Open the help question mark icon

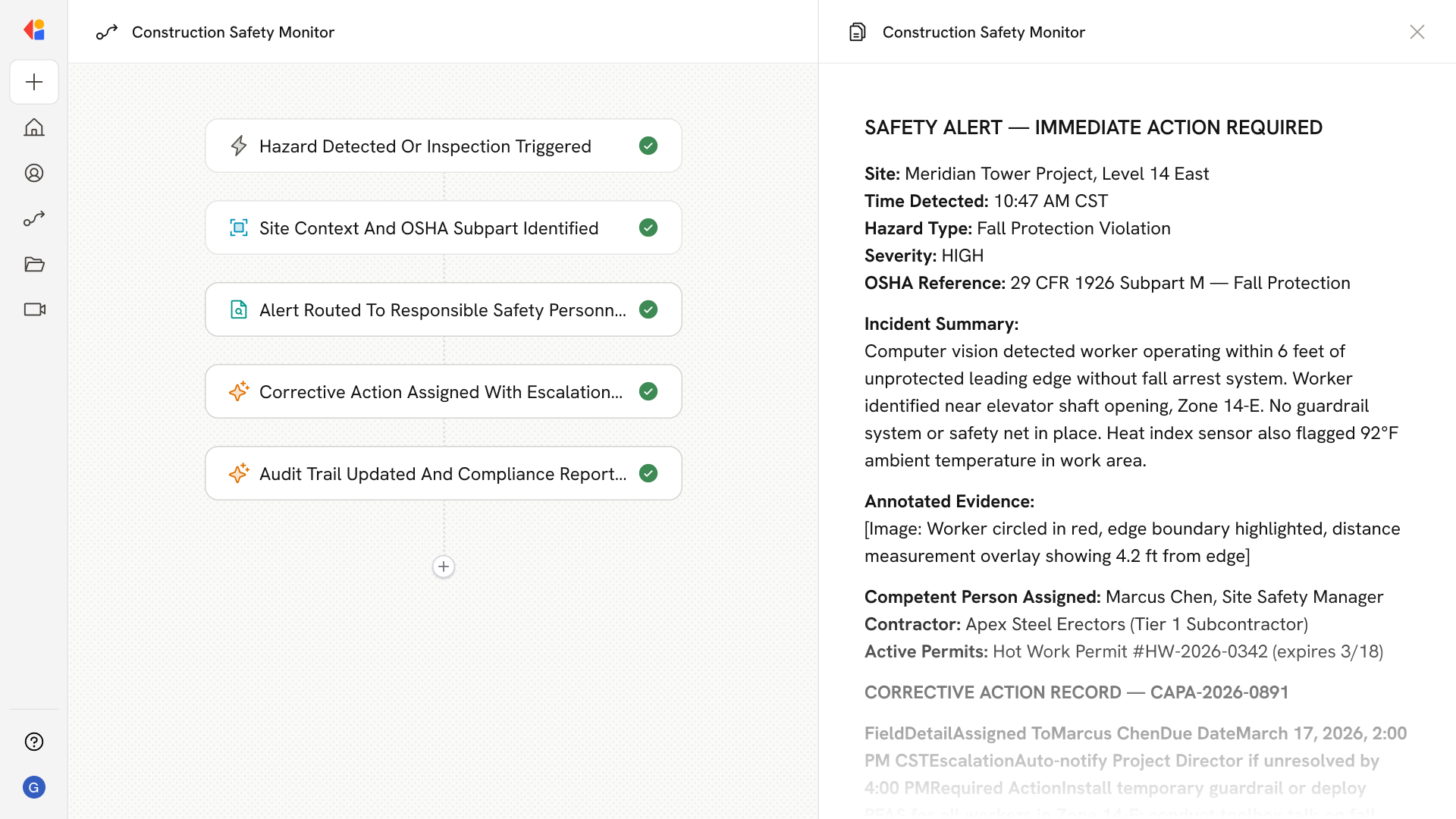34,742
